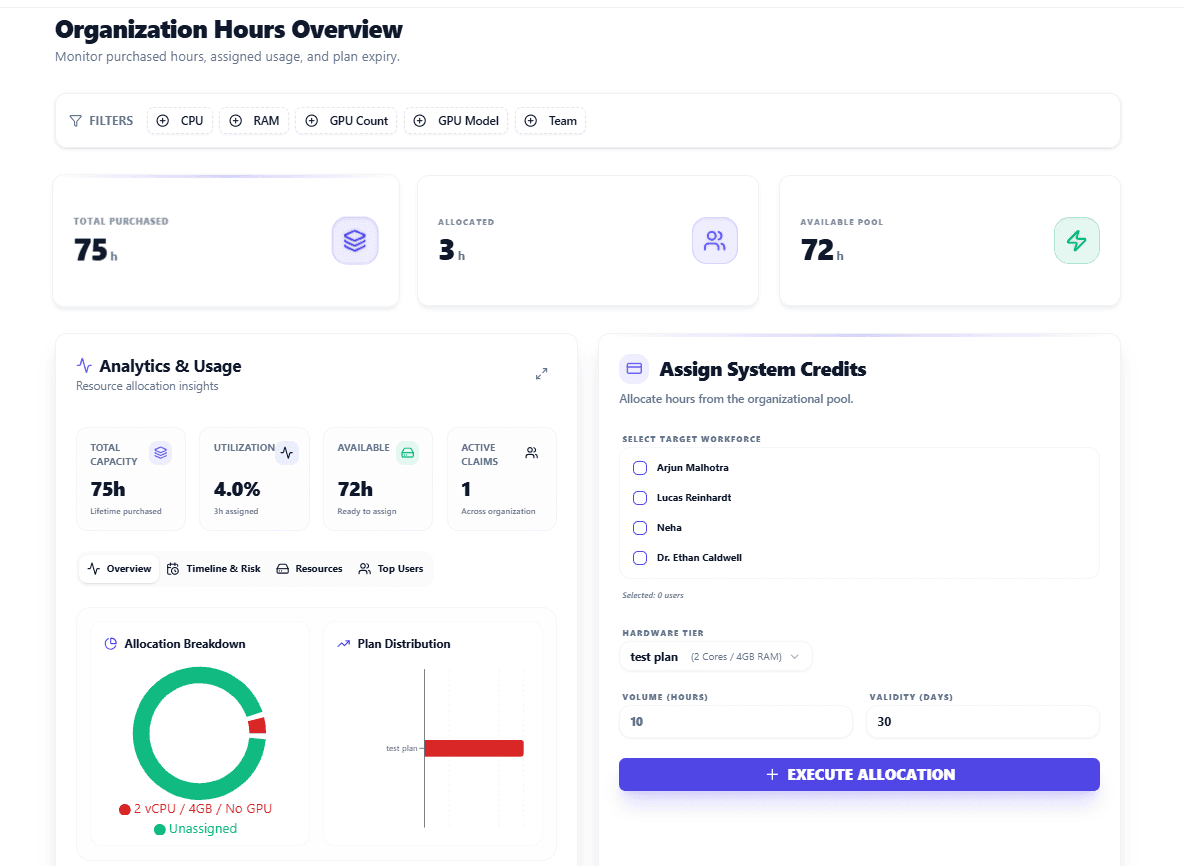
Task: Open the Resources tab
Action: coord(309,569)
